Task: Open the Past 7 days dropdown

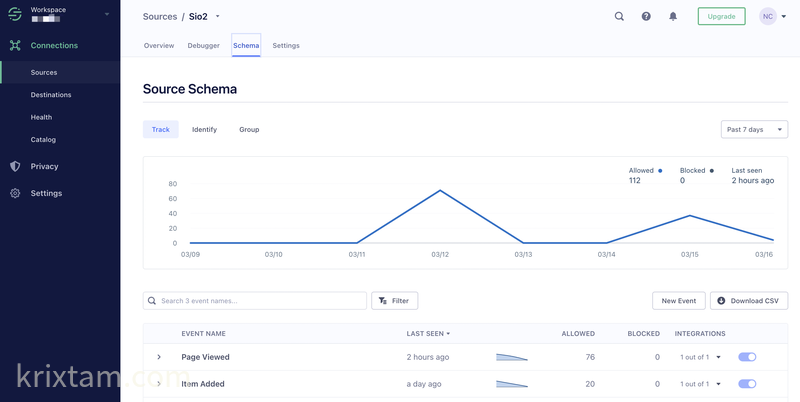Action: [x=754, y=130]
